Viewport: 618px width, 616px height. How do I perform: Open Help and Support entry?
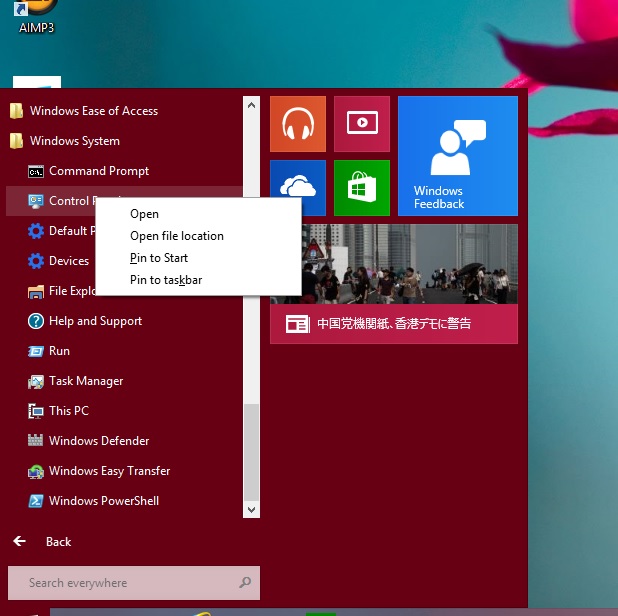click(124, 321)
